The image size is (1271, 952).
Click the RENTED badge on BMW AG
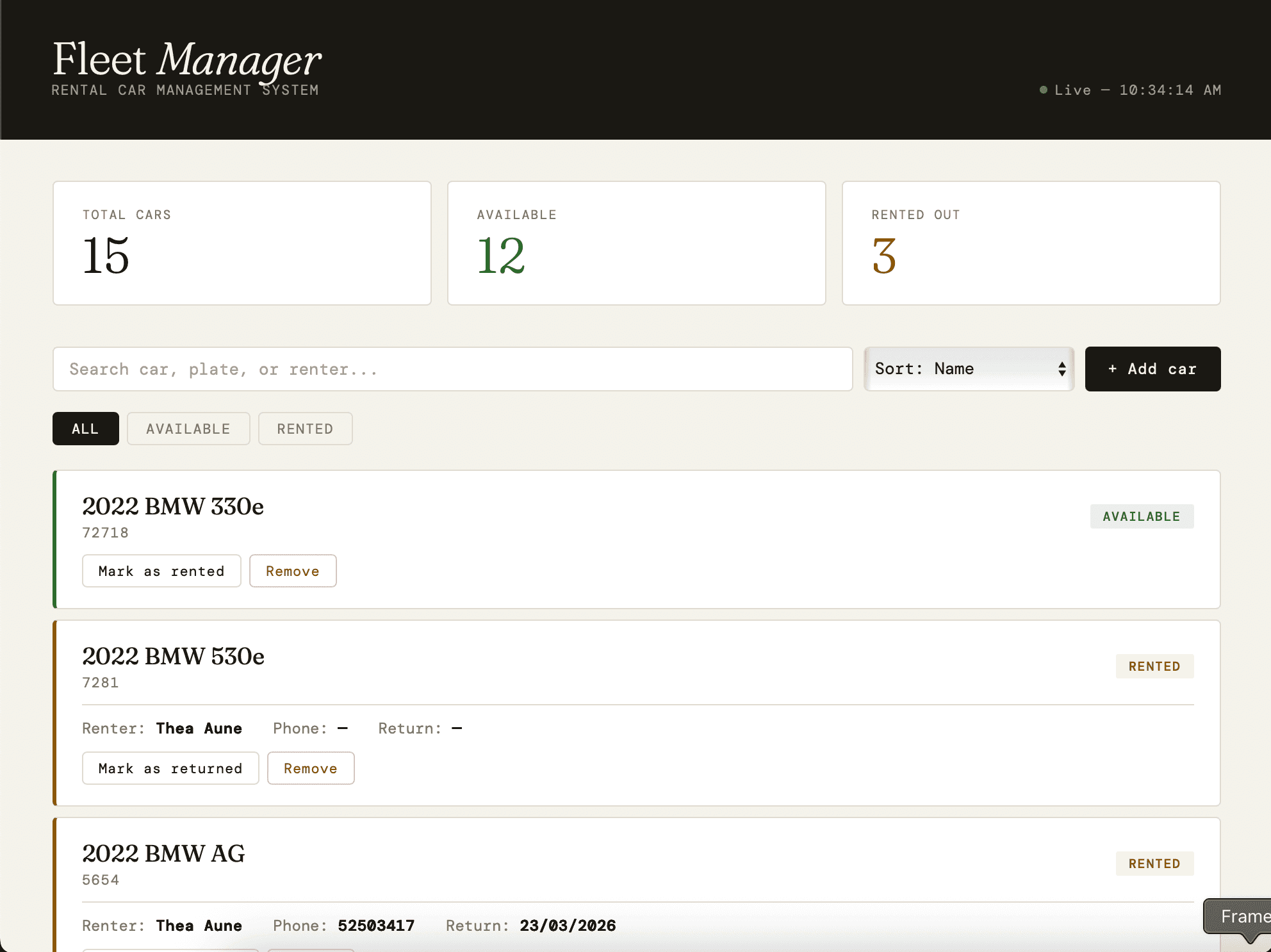tap(1154, 864)
